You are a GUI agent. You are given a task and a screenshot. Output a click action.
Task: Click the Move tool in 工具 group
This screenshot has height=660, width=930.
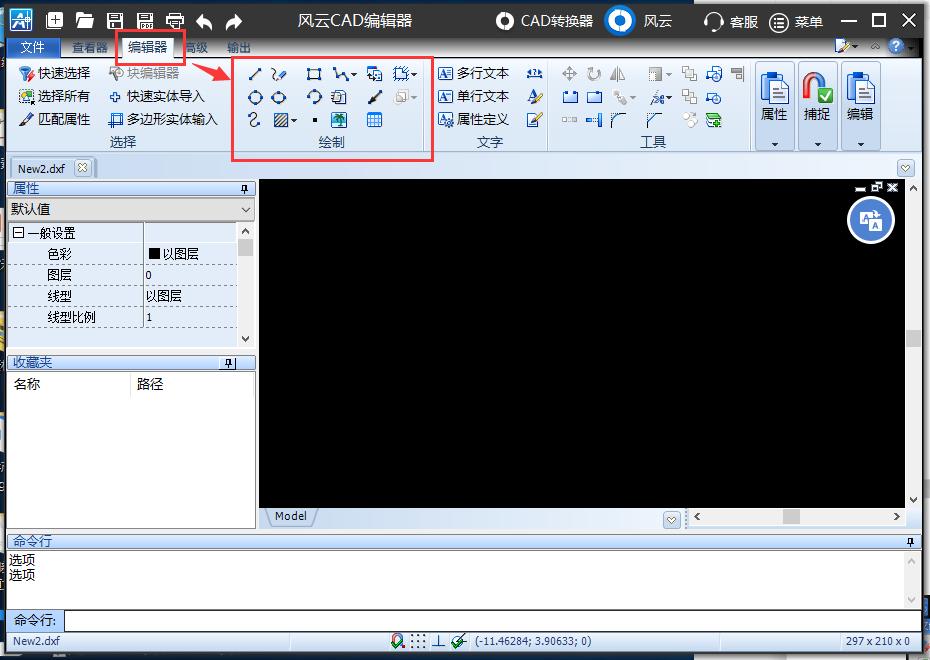point(569,74)
